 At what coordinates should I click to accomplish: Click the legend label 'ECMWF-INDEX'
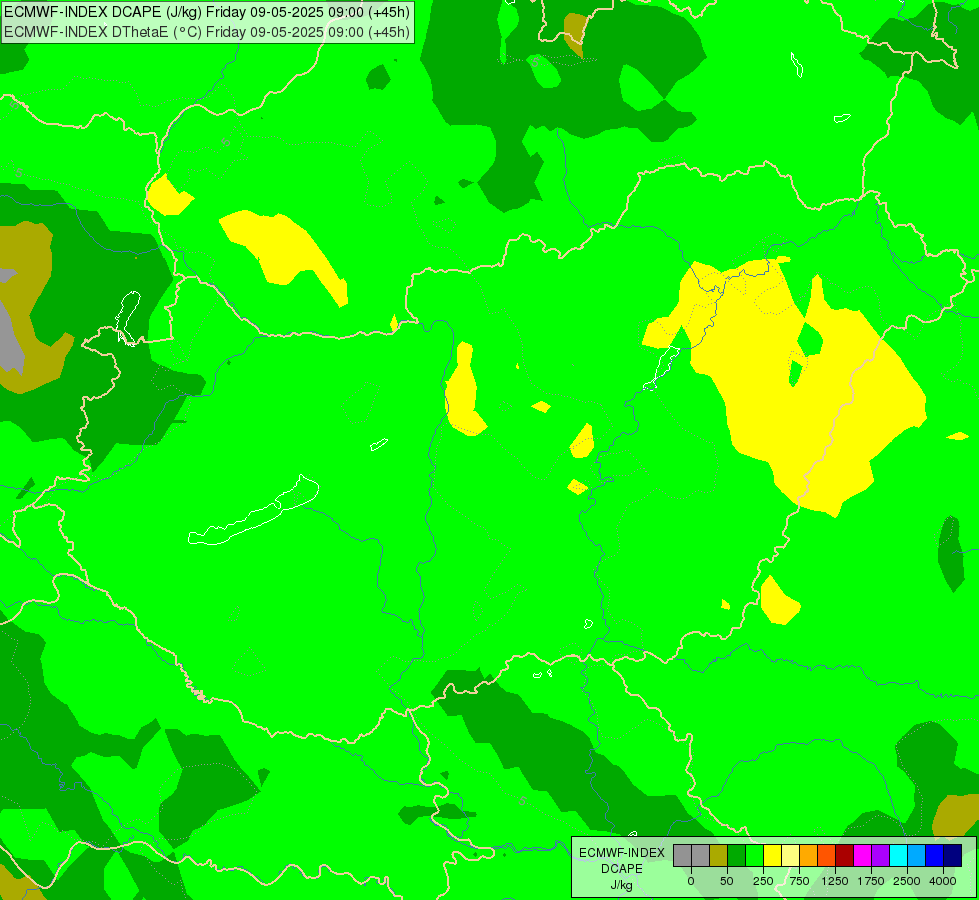click(622, 853)
